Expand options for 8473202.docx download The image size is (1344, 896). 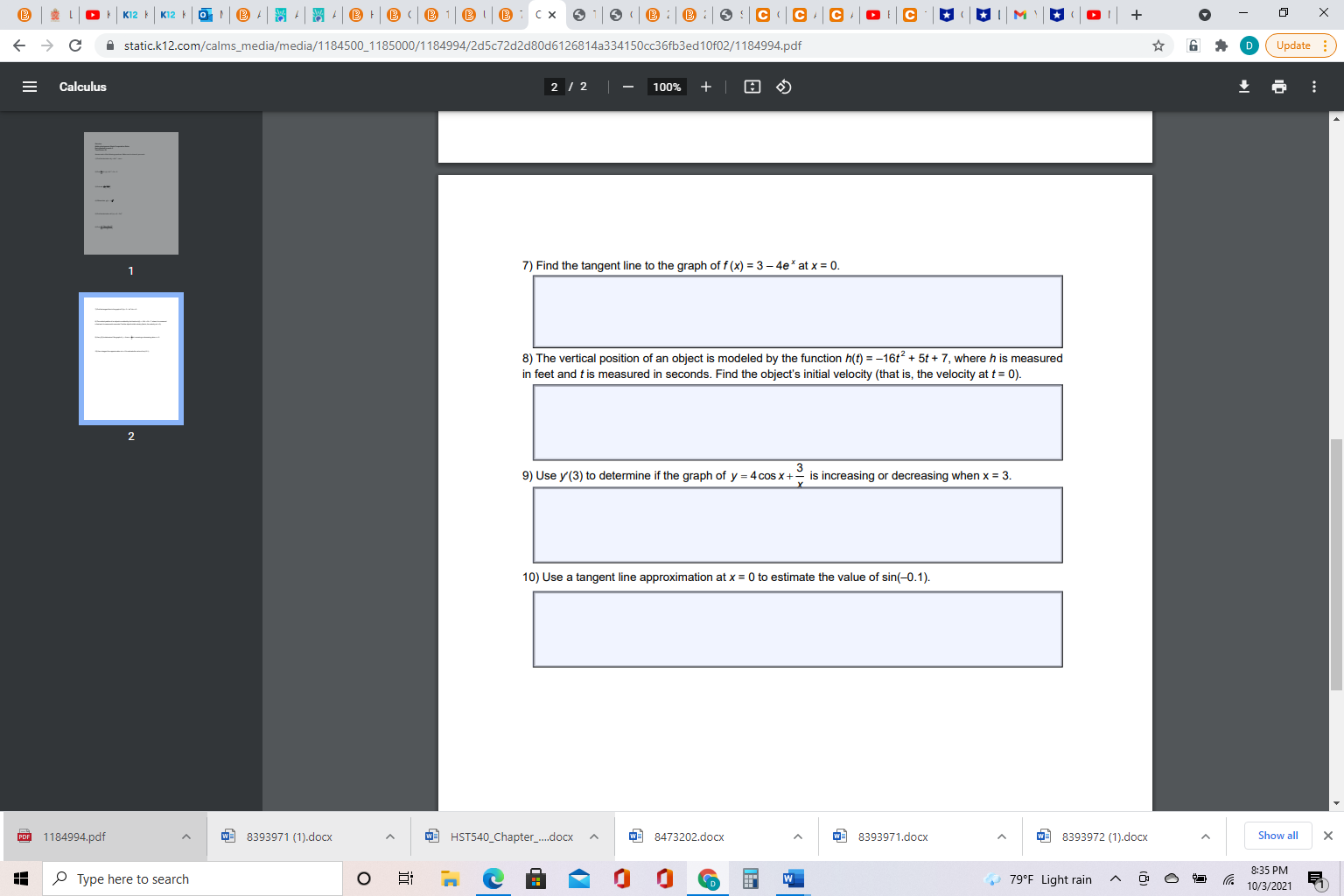click(797, 836)
